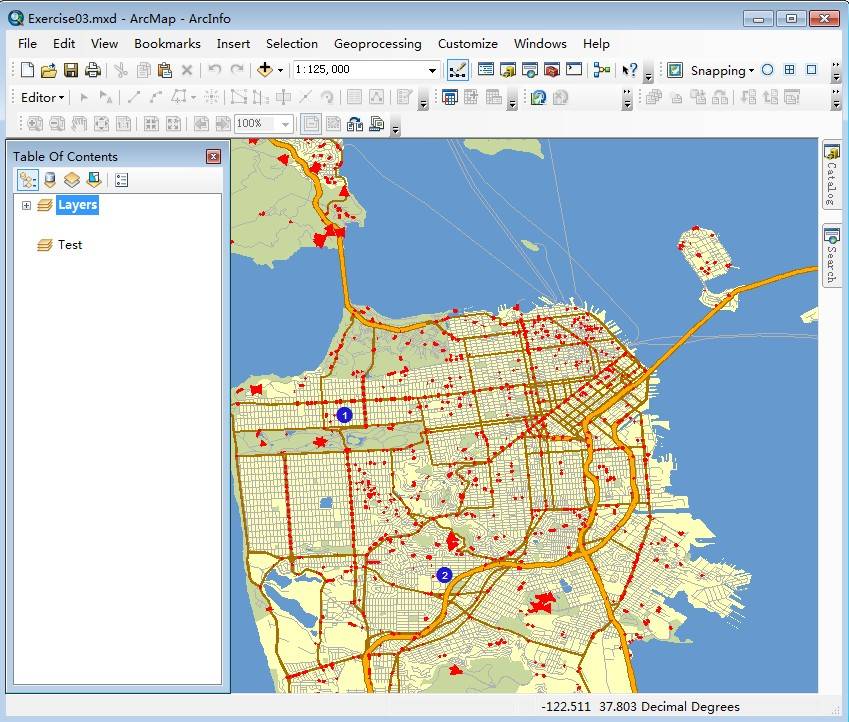Open the Windows menu

(540, 43)
